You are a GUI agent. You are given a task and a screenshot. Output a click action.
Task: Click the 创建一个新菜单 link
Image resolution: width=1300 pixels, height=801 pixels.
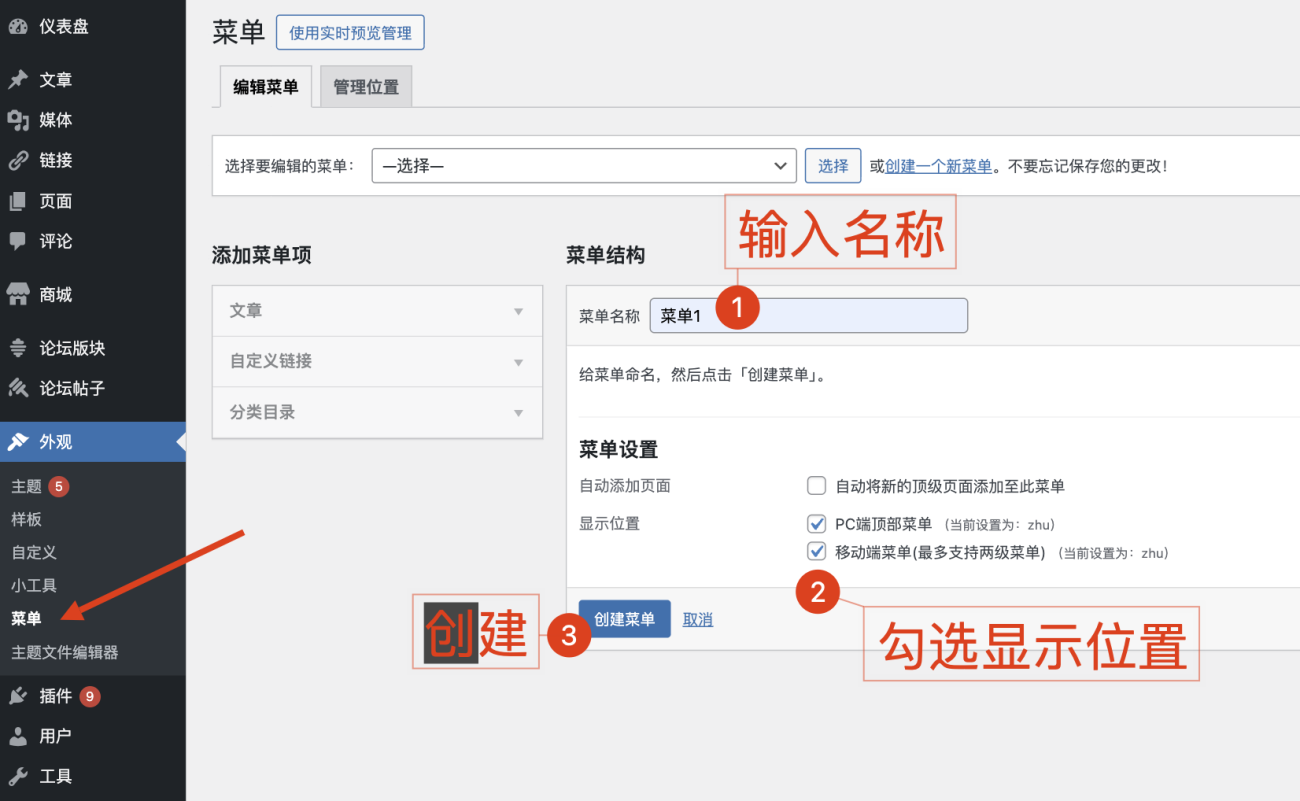[938, 166]
